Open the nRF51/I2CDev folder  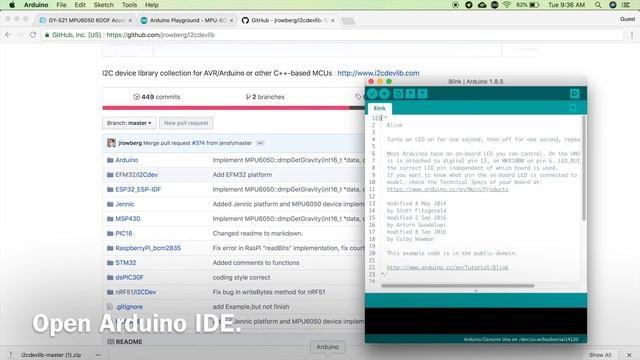136,292
